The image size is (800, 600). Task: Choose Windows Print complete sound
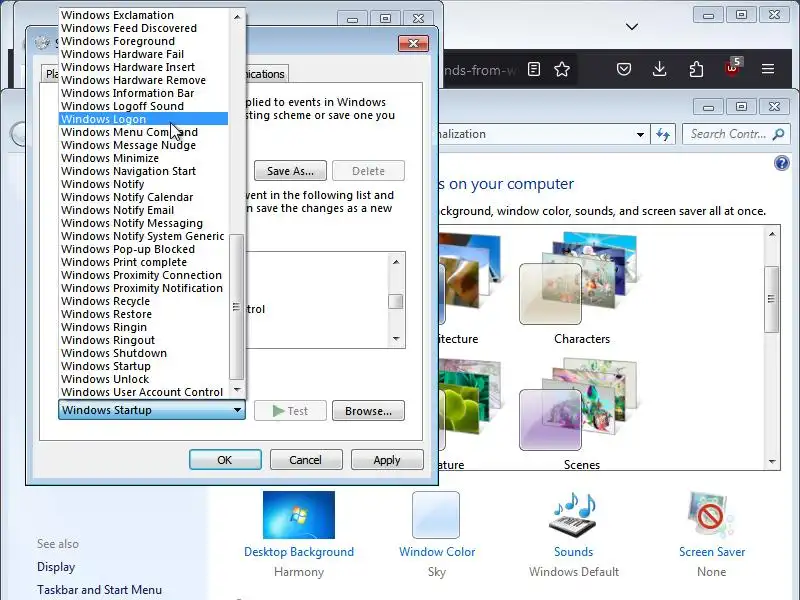point(143,262)
